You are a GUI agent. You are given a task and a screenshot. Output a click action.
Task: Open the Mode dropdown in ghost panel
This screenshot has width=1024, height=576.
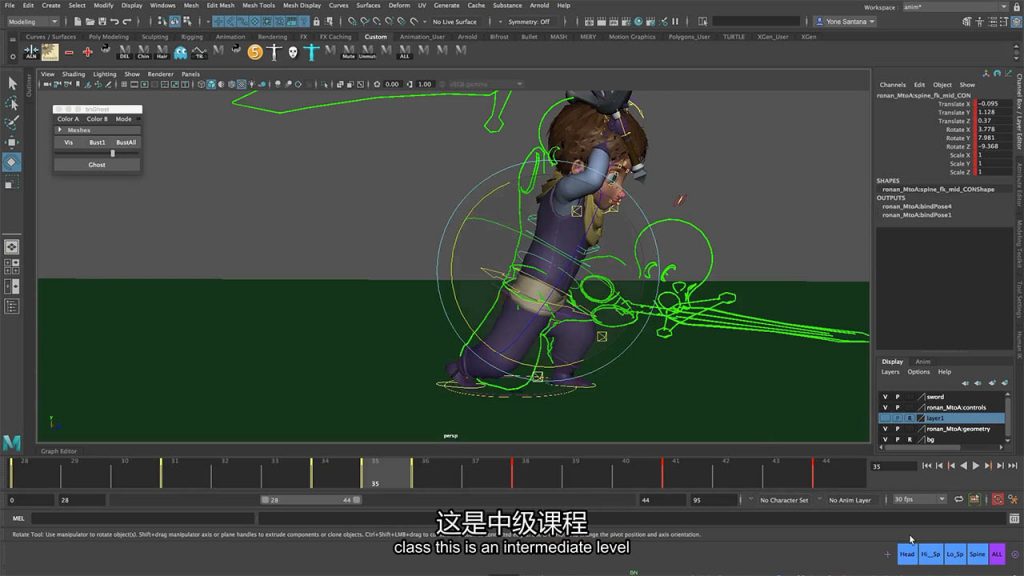(124, 119)
